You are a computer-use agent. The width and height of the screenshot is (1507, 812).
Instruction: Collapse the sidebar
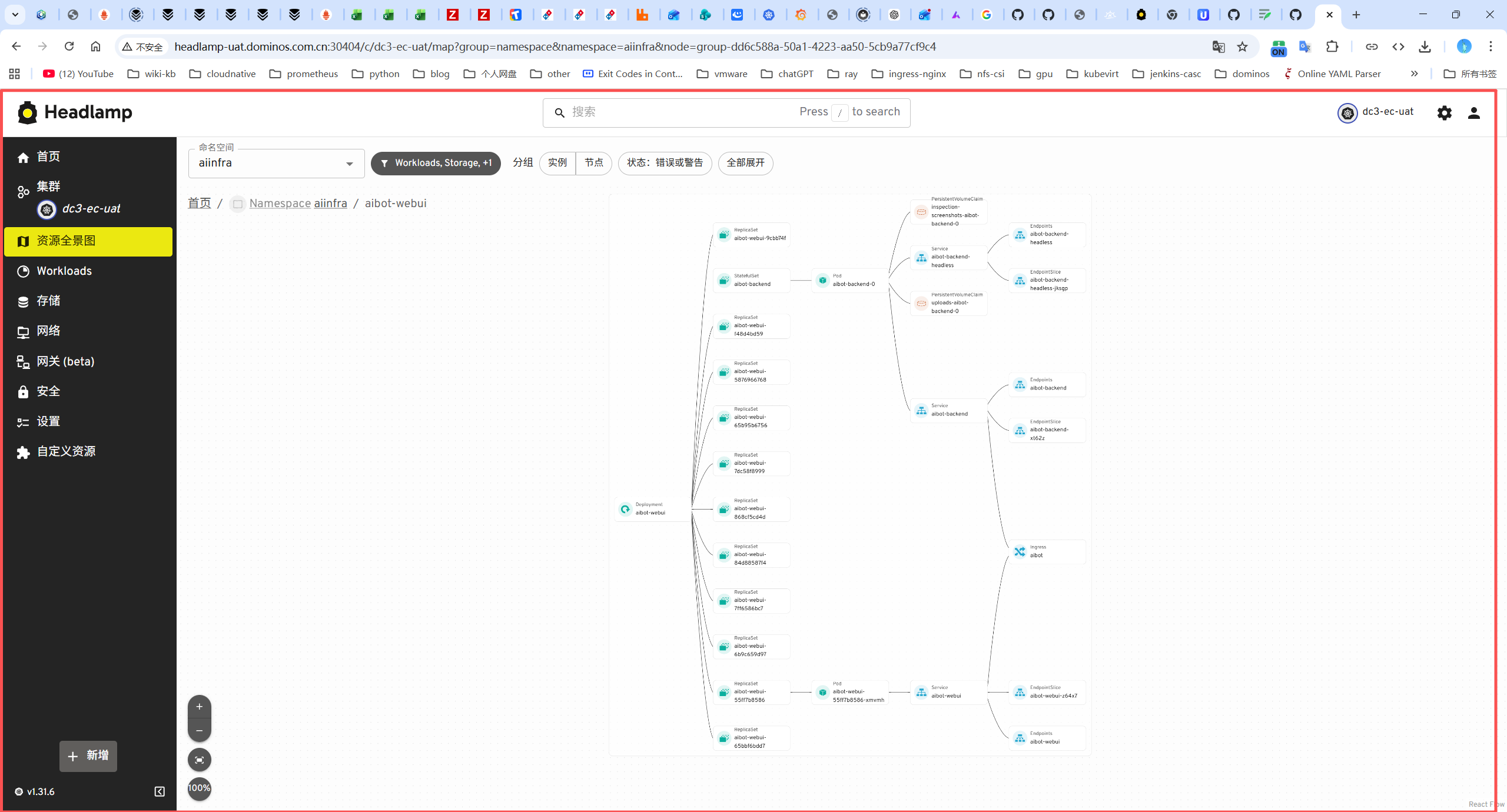pyautogui.click(x=160, y=791)
